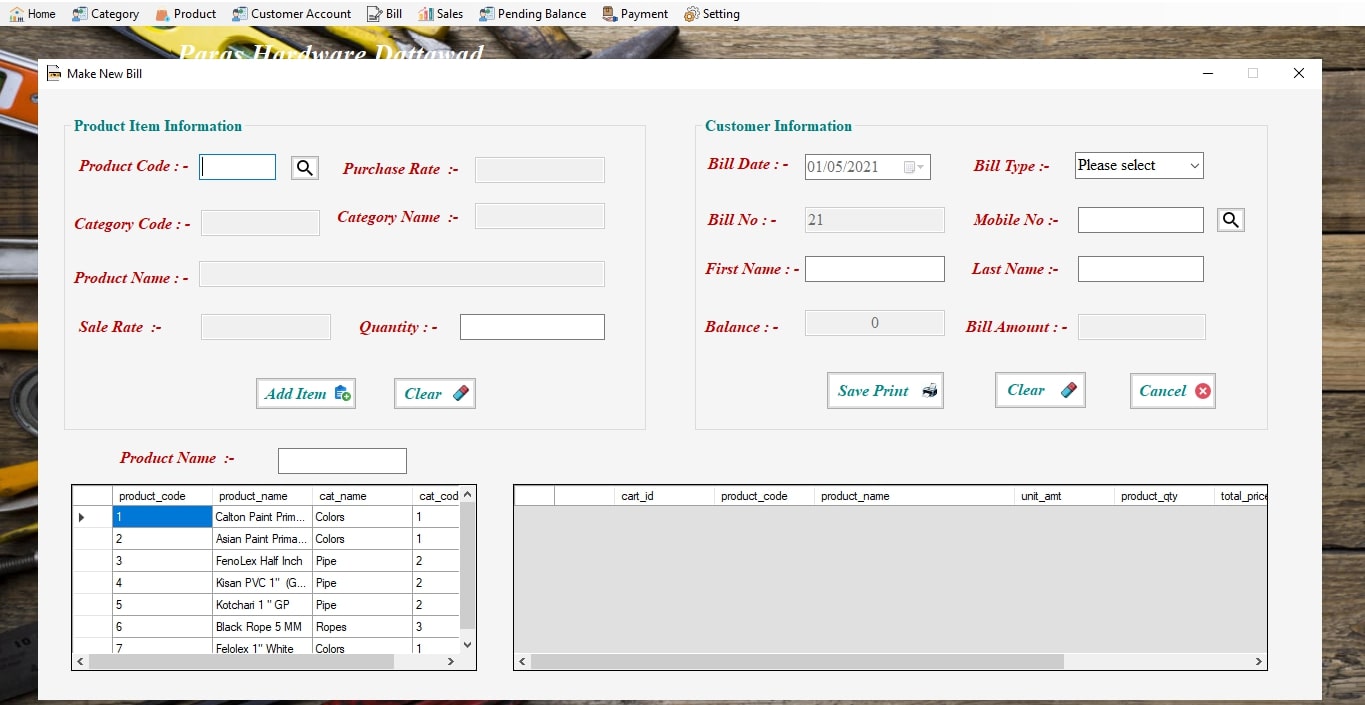The height and width of the screenshot is (705, 1365).
Task: Click the Customer Account menu icon
Action: click(x=240, y=14)
